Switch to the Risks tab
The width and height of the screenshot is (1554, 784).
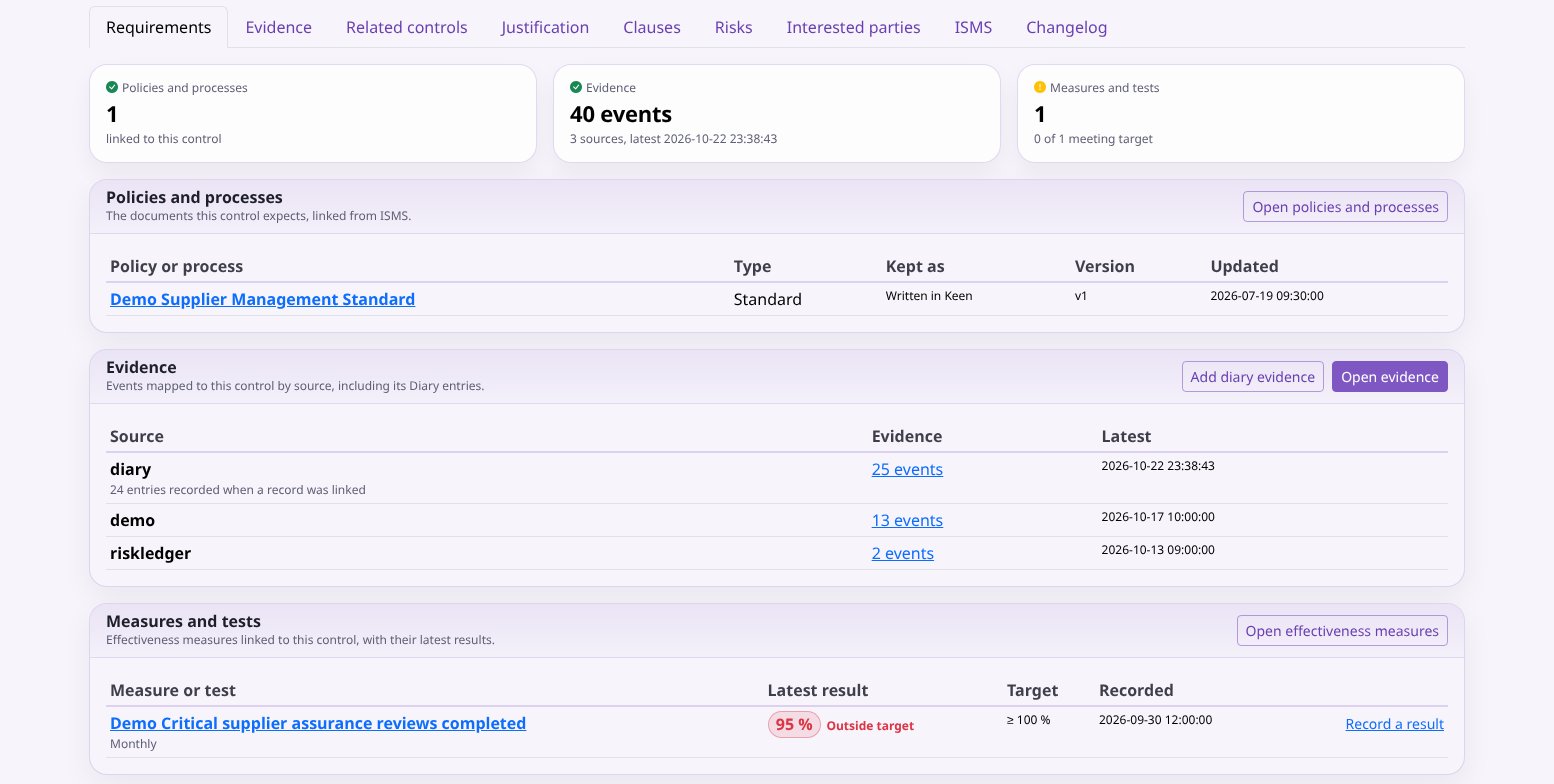pos(733,27)
